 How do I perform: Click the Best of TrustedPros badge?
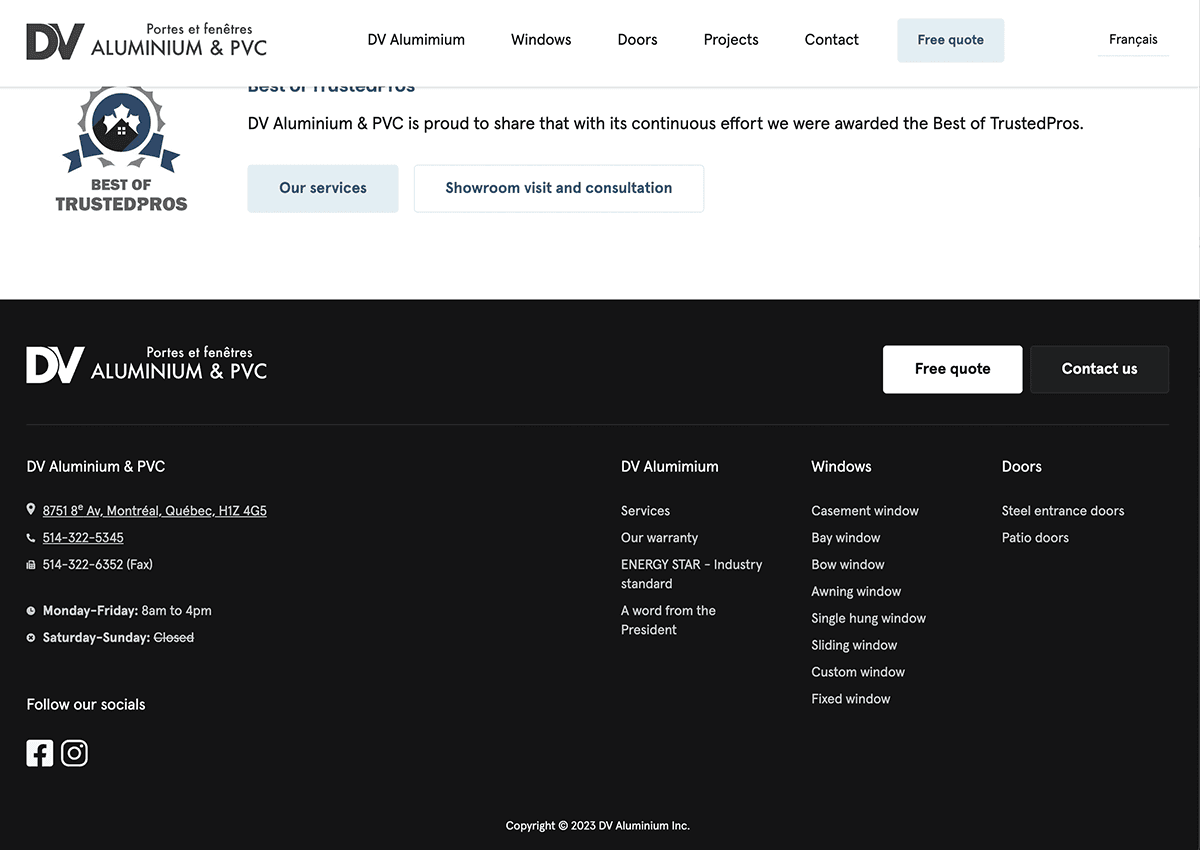tap(121, 149)
